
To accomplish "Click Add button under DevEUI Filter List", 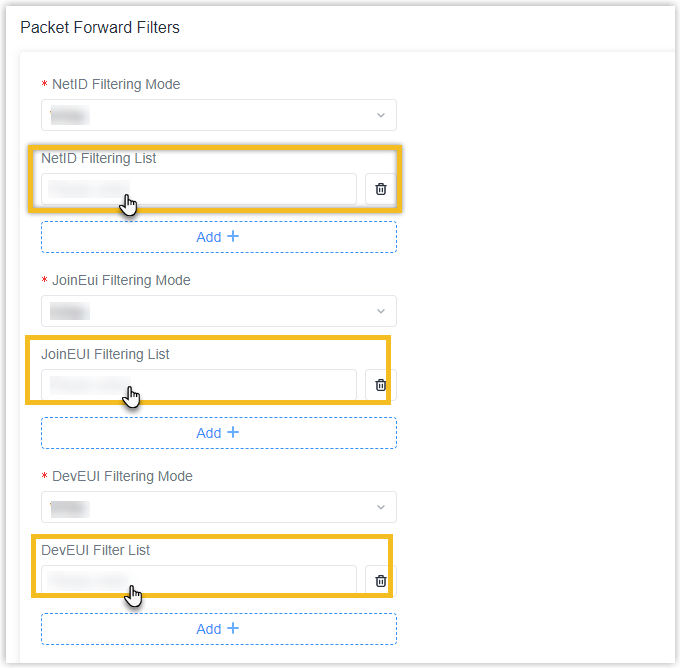I will pyautogui.click(x=218, y=629).
